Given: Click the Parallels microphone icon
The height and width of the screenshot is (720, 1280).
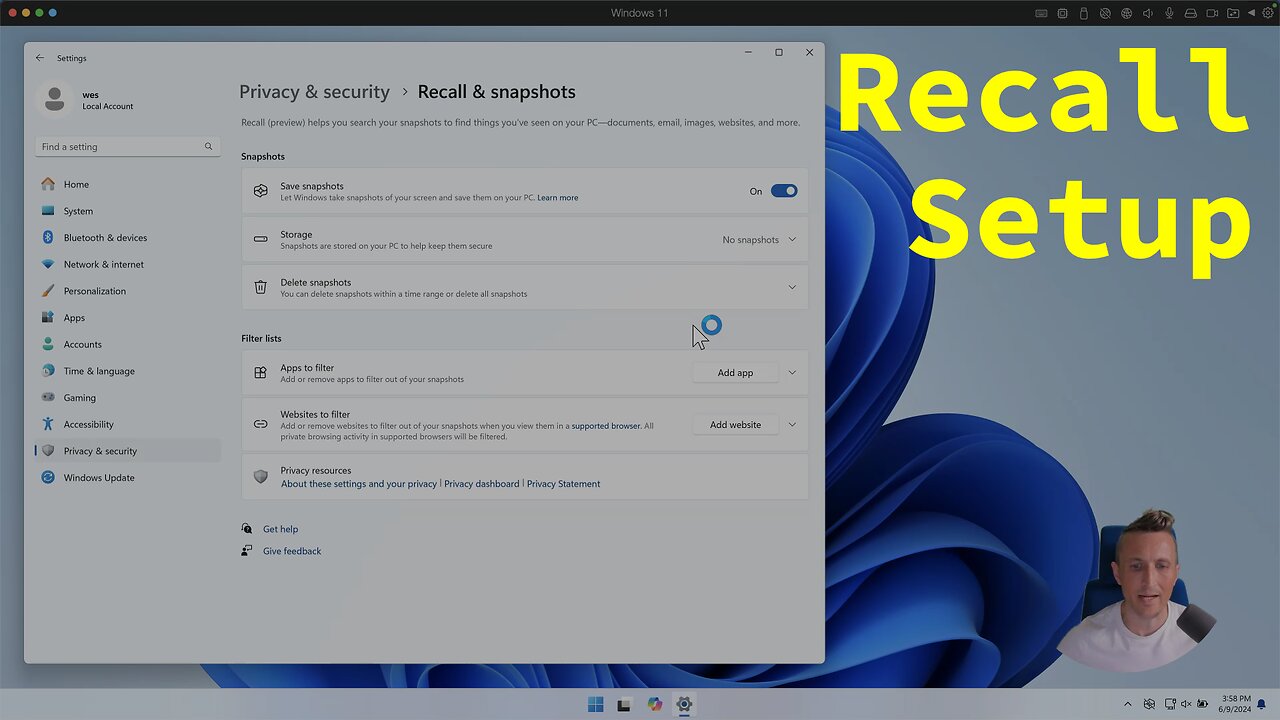Looking at the screenshot, I should (x=1169, y=13).
